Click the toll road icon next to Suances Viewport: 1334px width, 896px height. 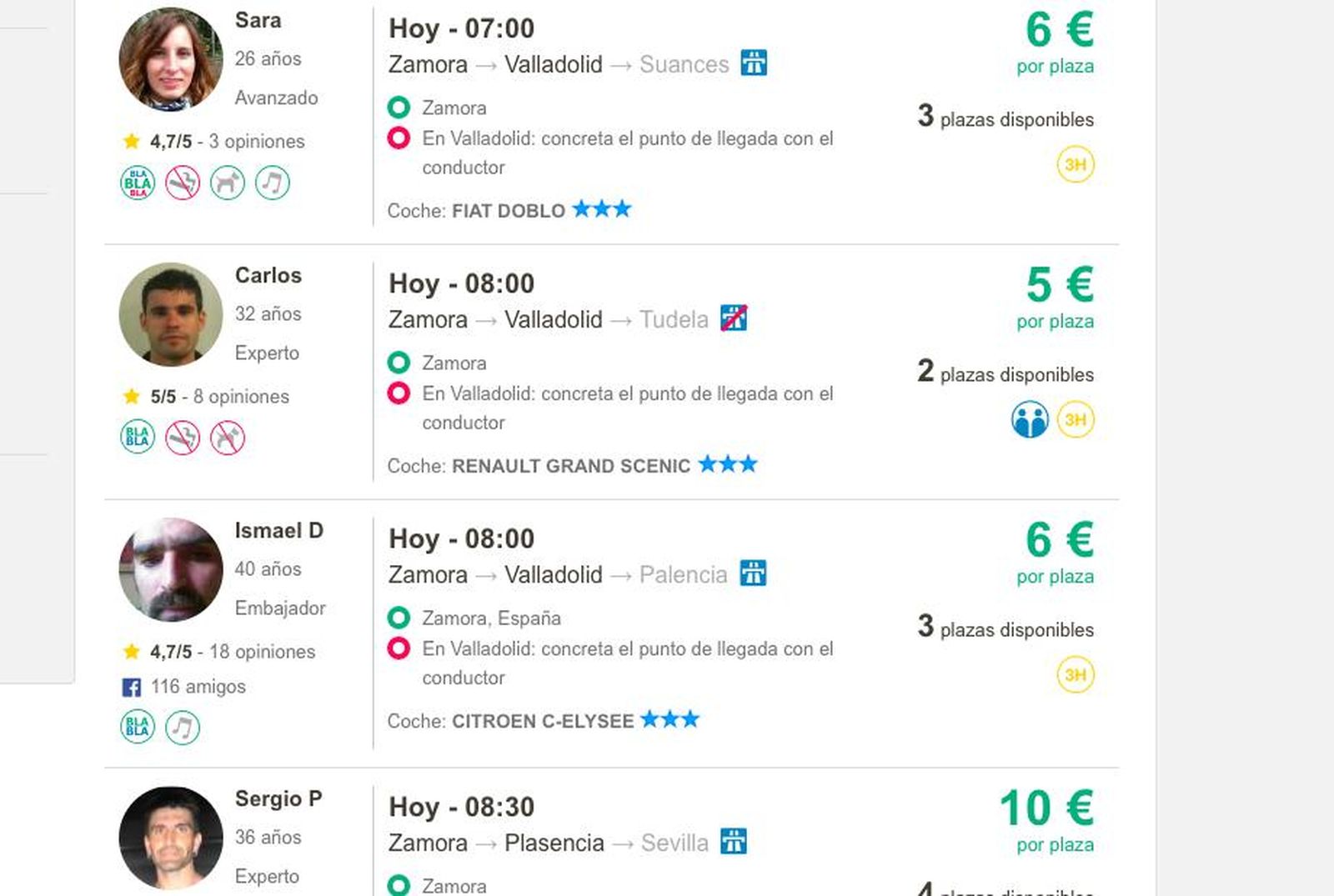pos(755,63)
